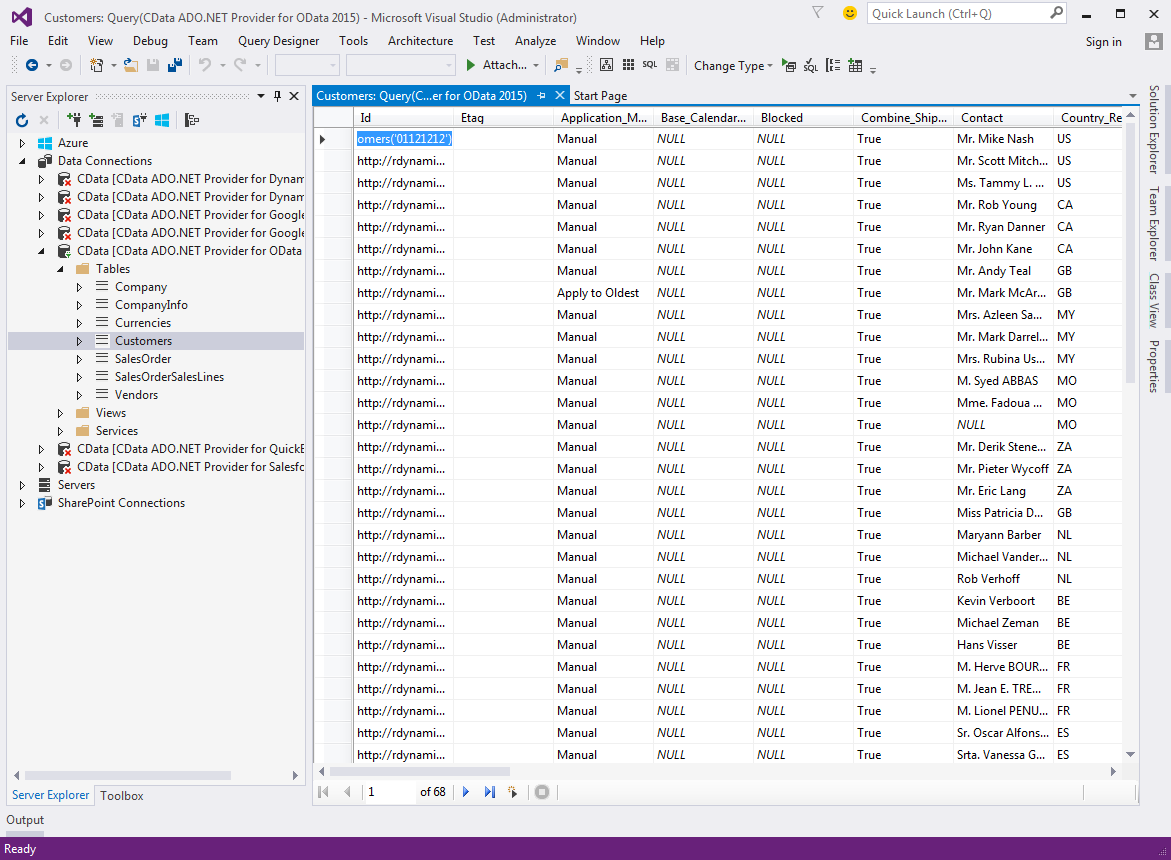This screenshot has height=860, width=1171.
Task: Expand the Views folder
Action: click(x=61, y=413)
